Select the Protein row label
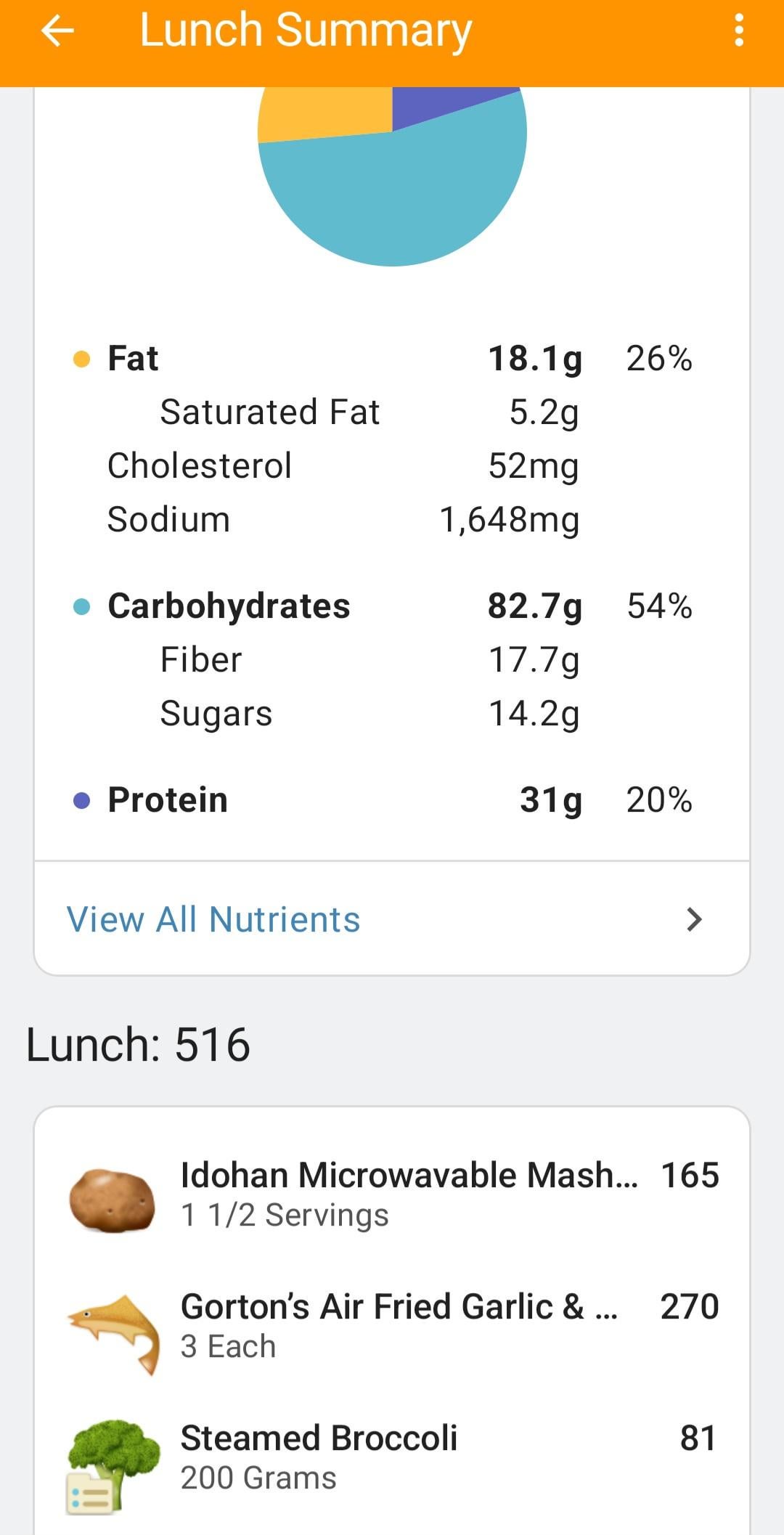The image size is (784, 1535). (x=168, y=800)
